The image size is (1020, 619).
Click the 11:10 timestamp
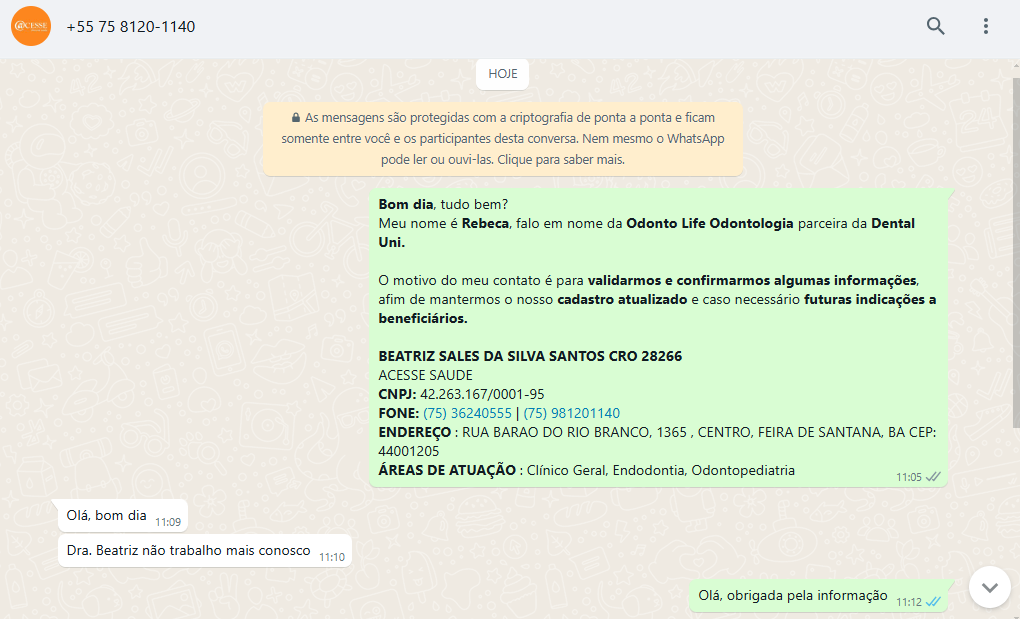(332, 557)
